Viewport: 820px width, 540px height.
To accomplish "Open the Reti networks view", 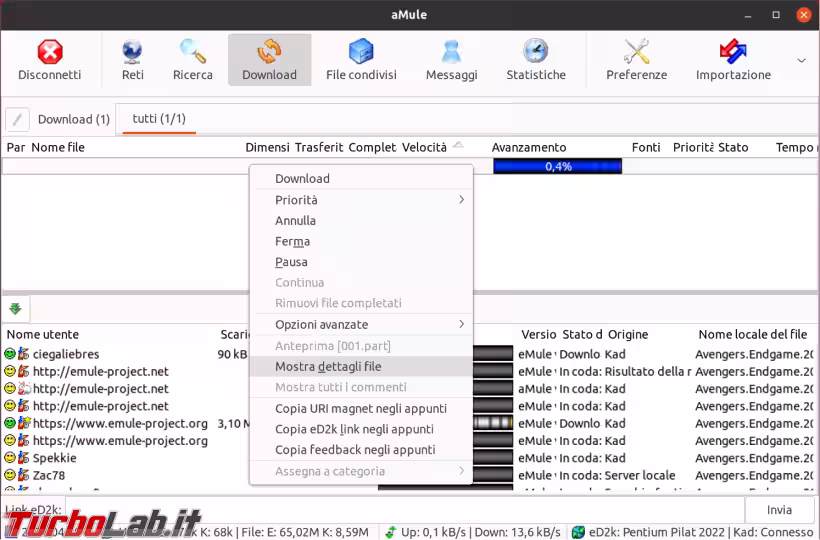I will tap(132, 60).
